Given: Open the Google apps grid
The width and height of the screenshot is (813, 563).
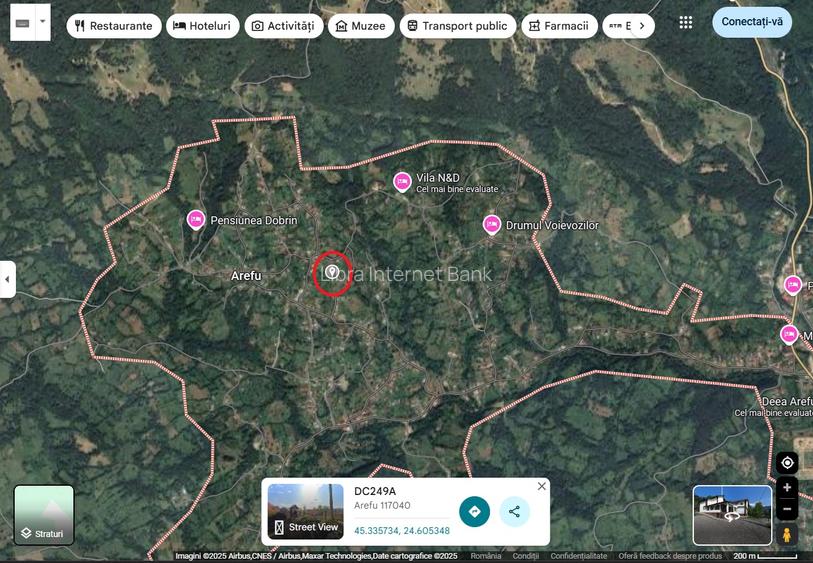Looking at the screenshot, I should click(685, 22).
